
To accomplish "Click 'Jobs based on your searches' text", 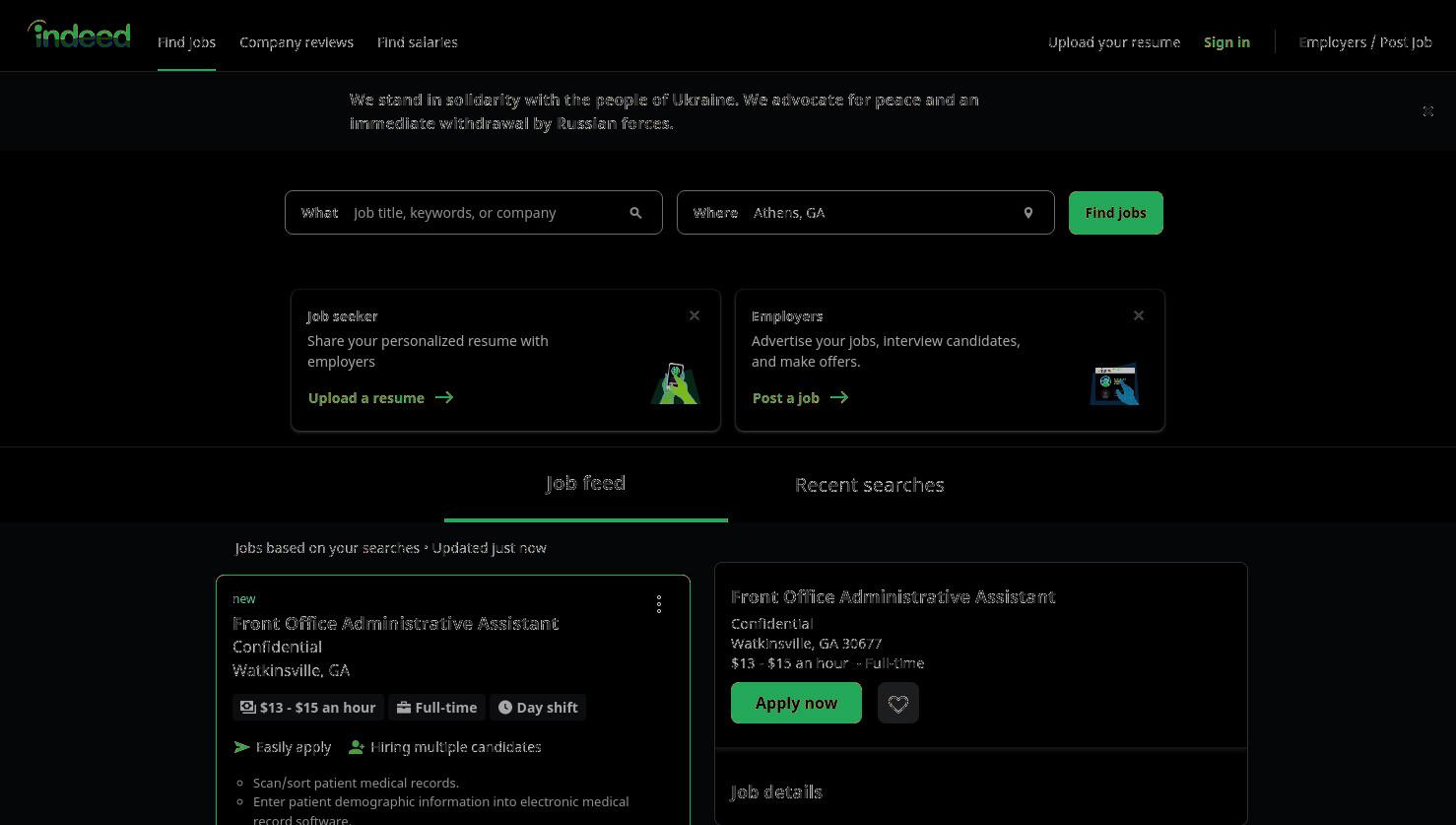I will click(329, 548).
